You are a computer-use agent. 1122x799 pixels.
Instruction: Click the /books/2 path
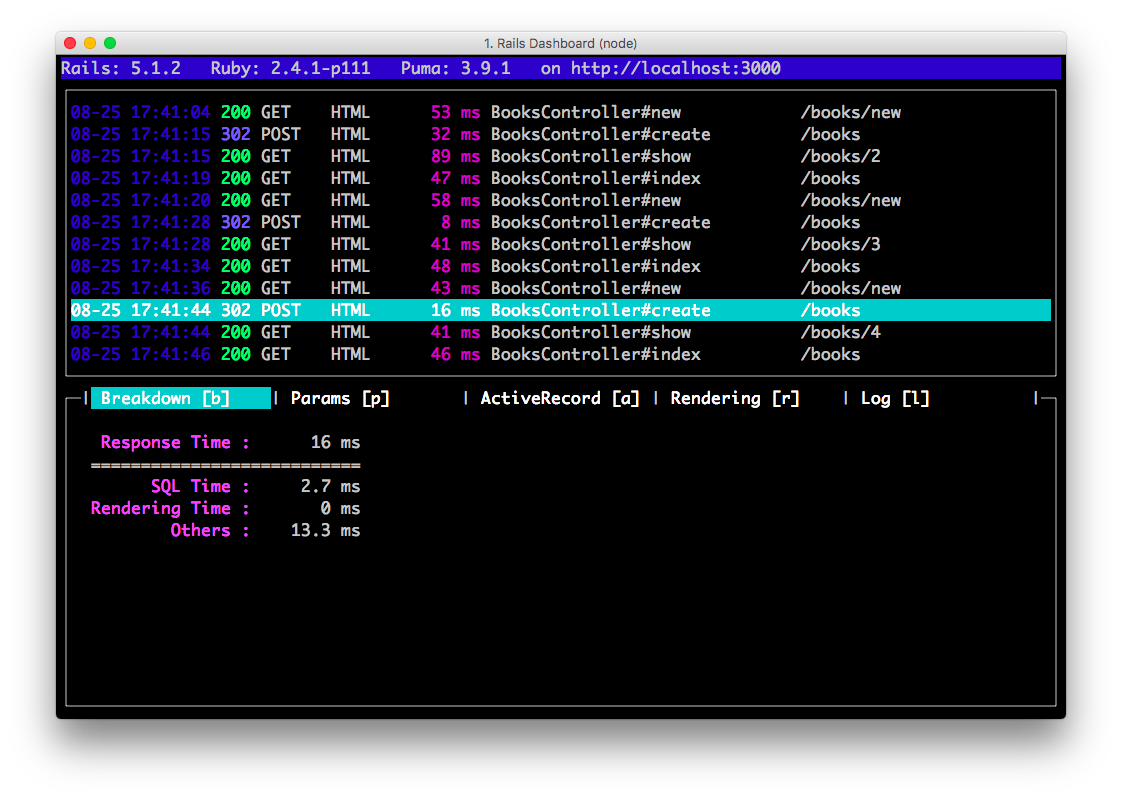[x=841, y=157]
